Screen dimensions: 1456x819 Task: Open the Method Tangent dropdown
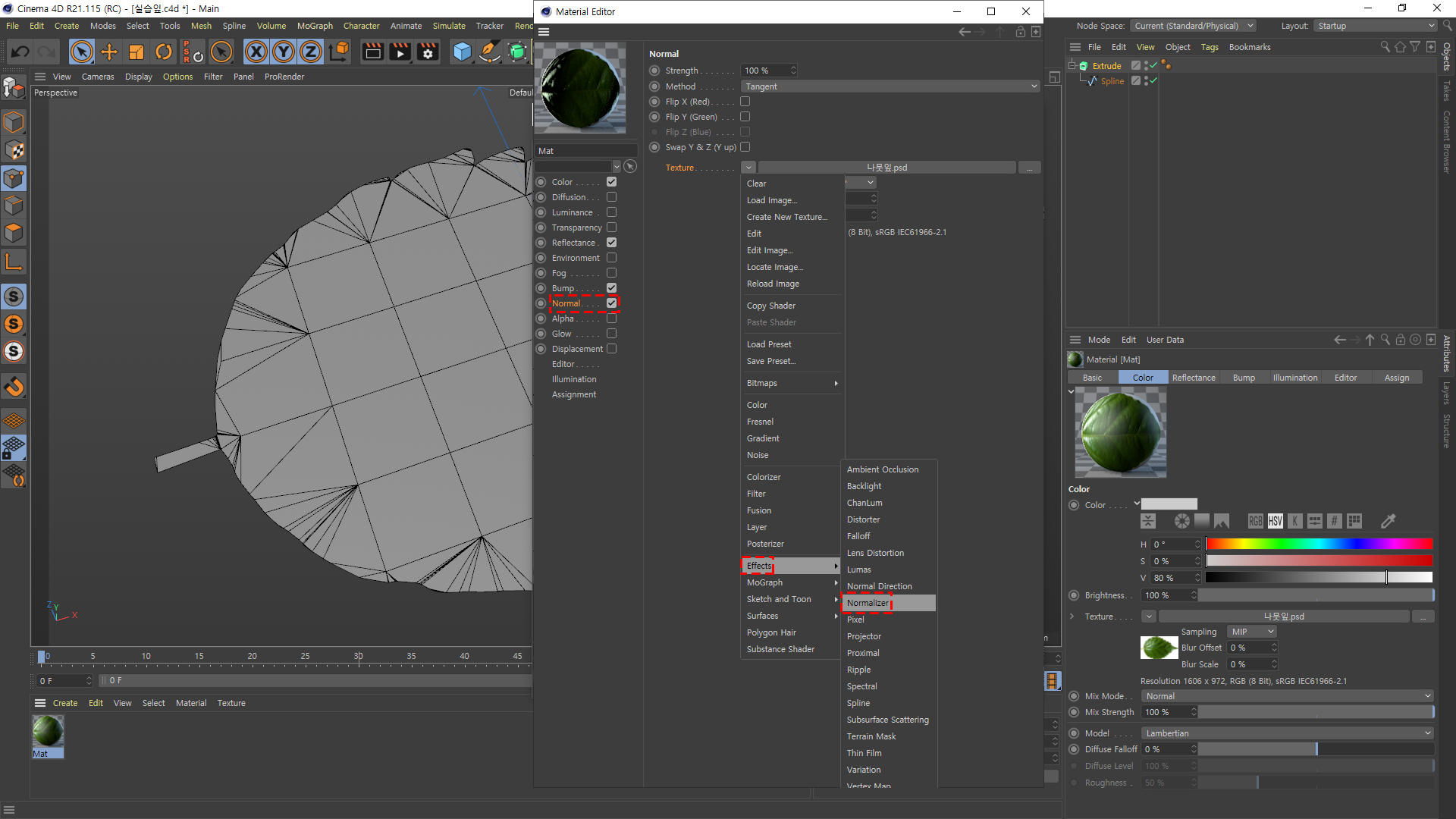pos(890,86)
